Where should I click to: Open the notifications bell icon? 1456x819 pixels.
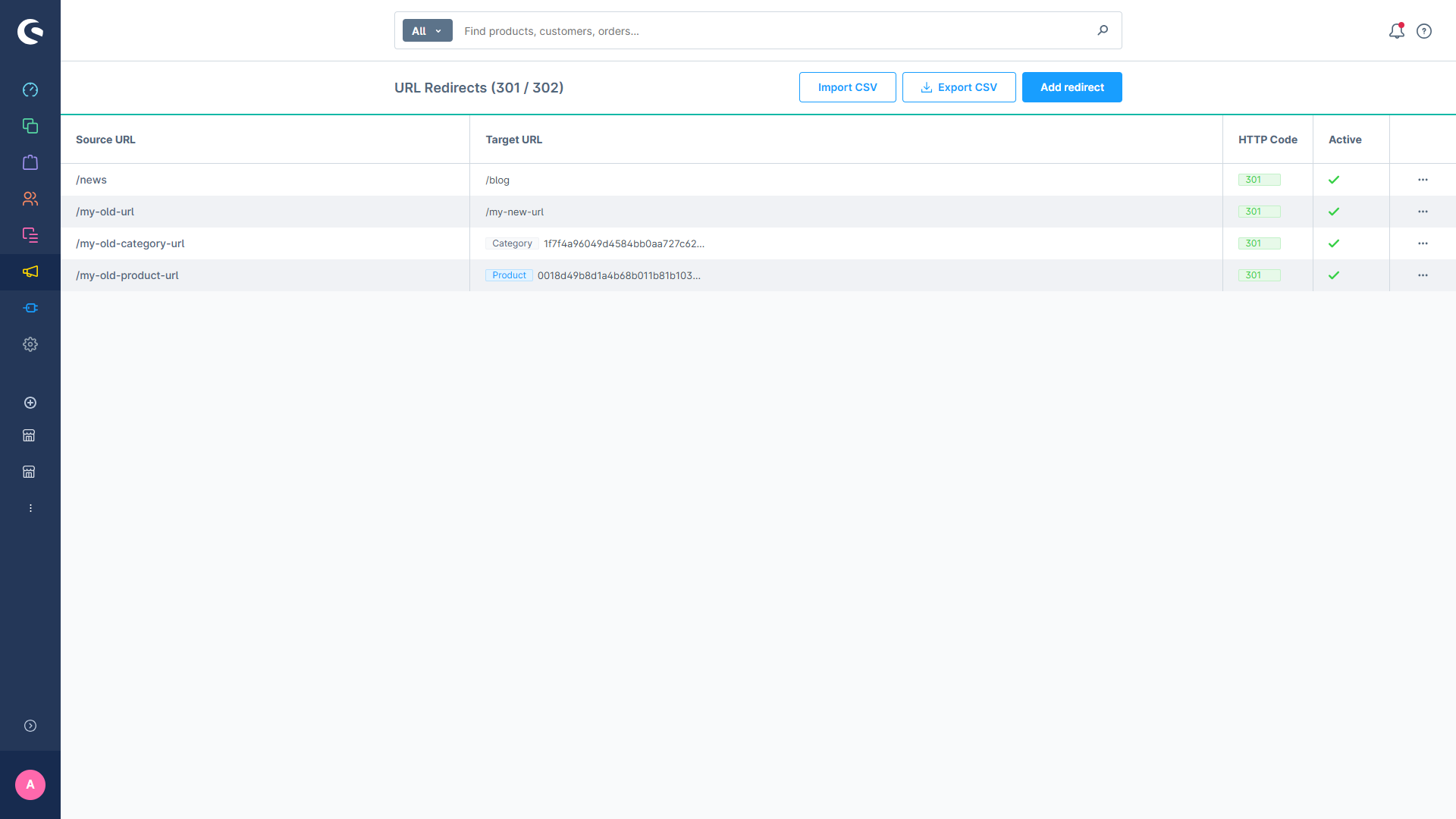[1396, 31]
